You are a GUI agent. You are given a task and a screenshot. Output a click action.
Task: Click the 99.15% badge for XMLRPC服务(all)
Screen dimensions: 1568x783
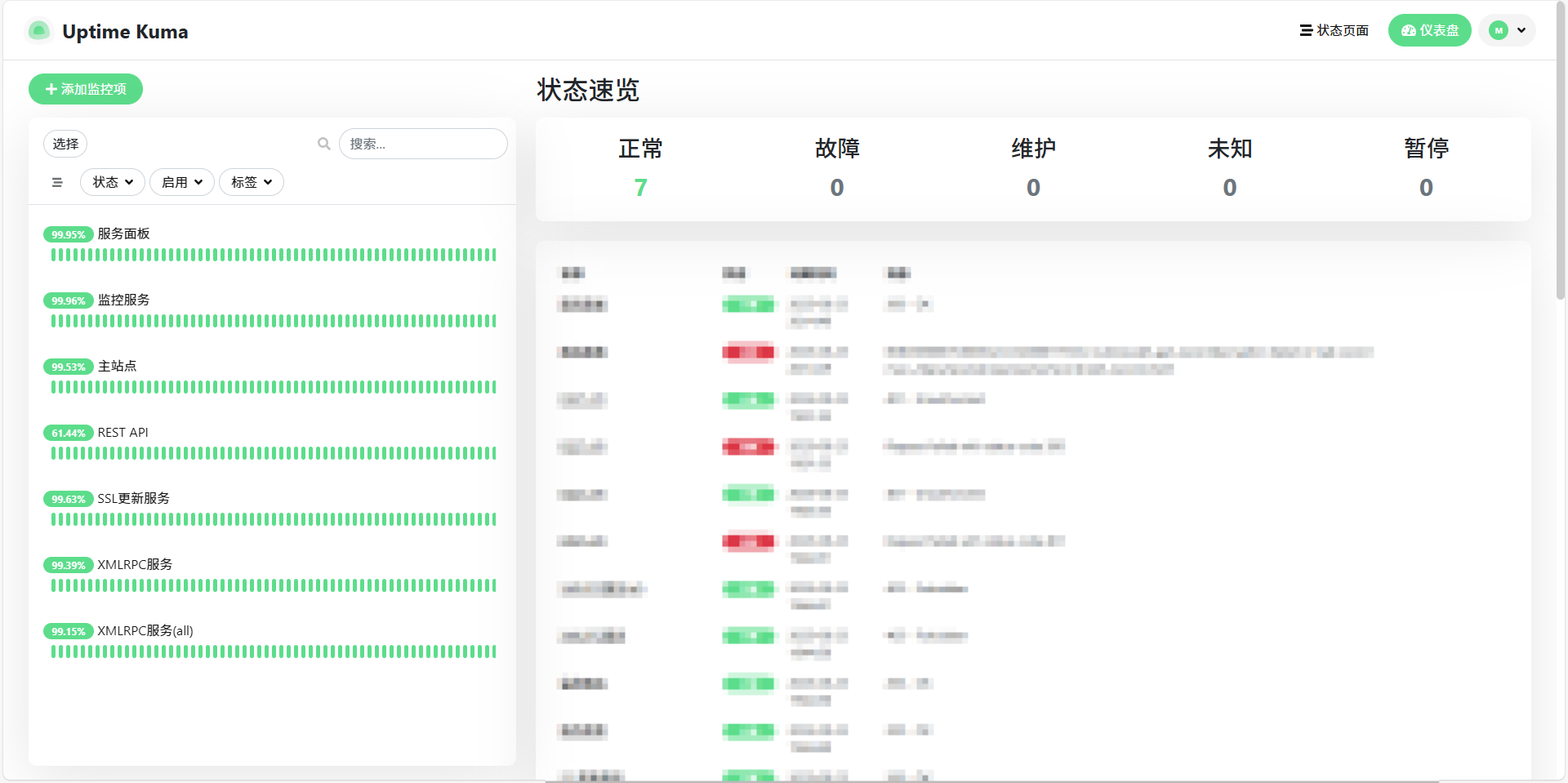(x=68, y=631)
